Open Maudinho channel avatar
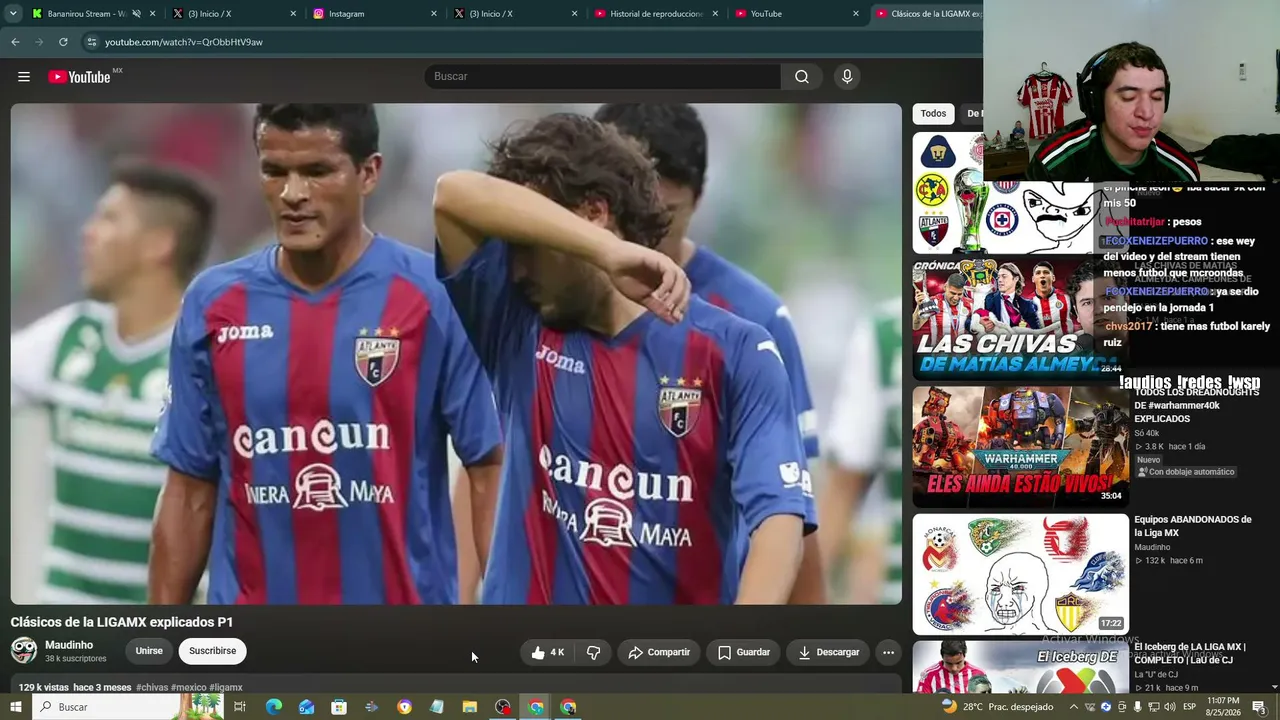Screen dimensions: 1280x720 click(24, 650)
